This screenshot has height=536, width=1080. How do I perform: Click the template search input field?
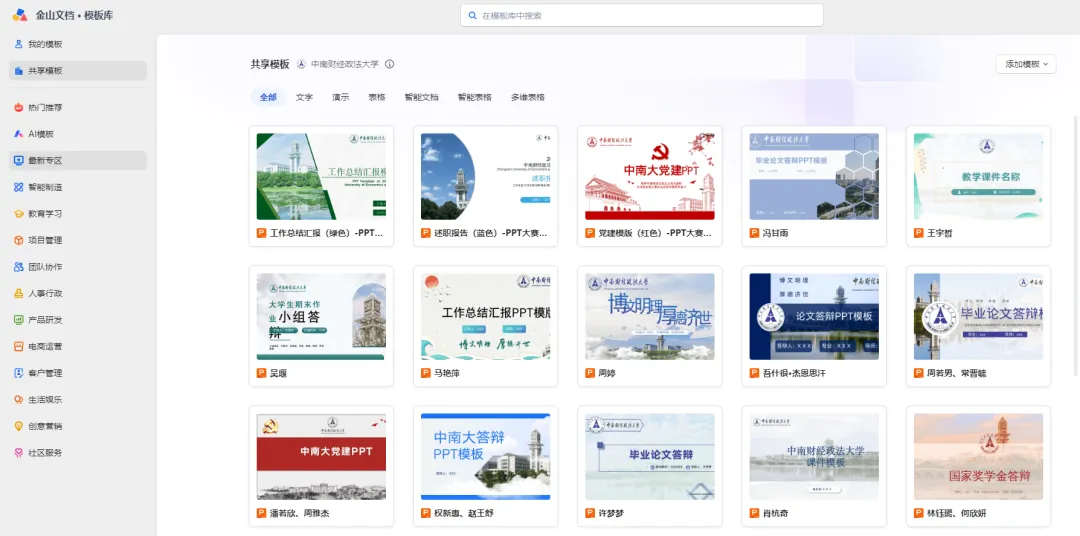click(x=642, y=15)
